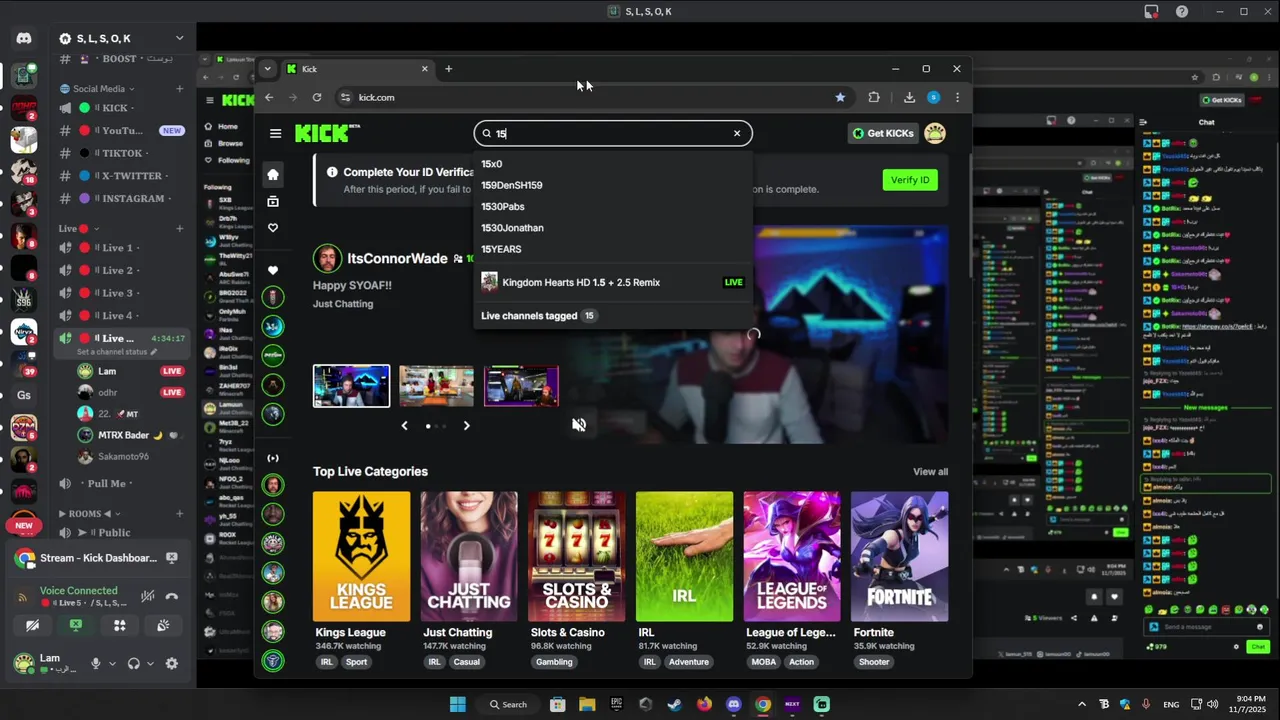
Task: Open ItsConnorWade channel link
Action: coord(397,258)
